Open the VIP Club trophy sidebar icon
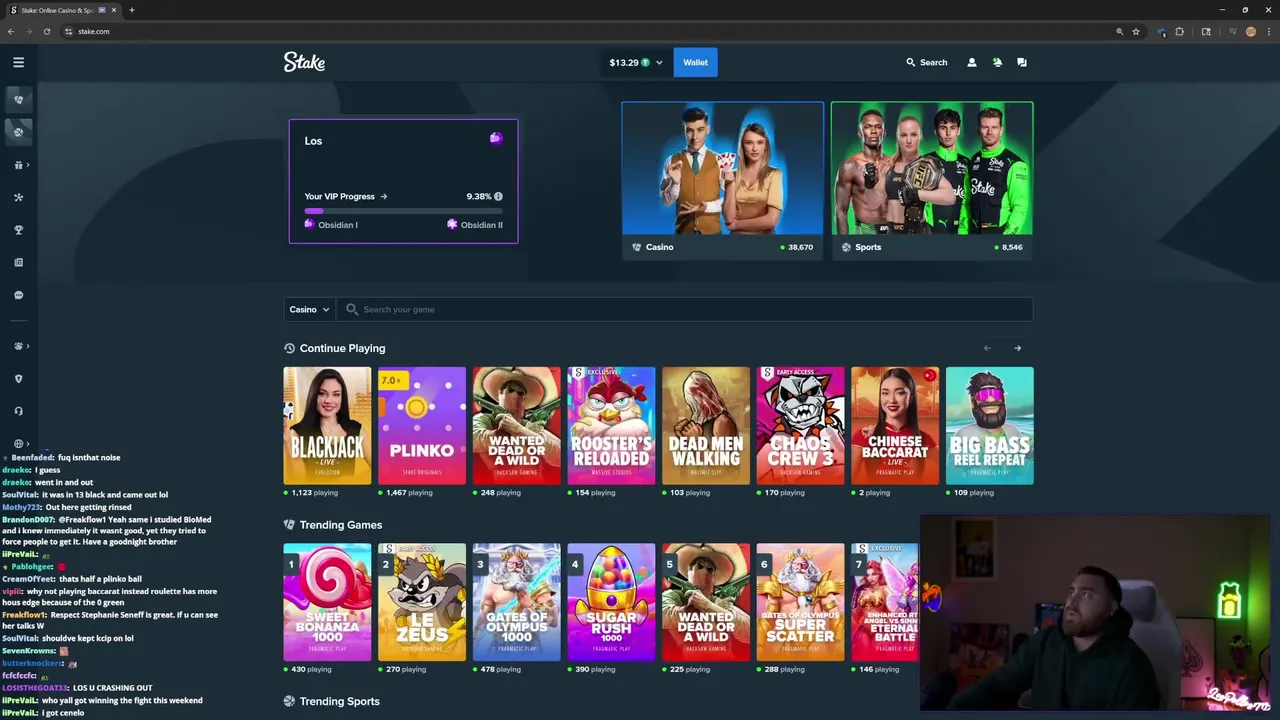This screenshot has width=1280, height=720. pyautogui.click(x=18, y=230)
